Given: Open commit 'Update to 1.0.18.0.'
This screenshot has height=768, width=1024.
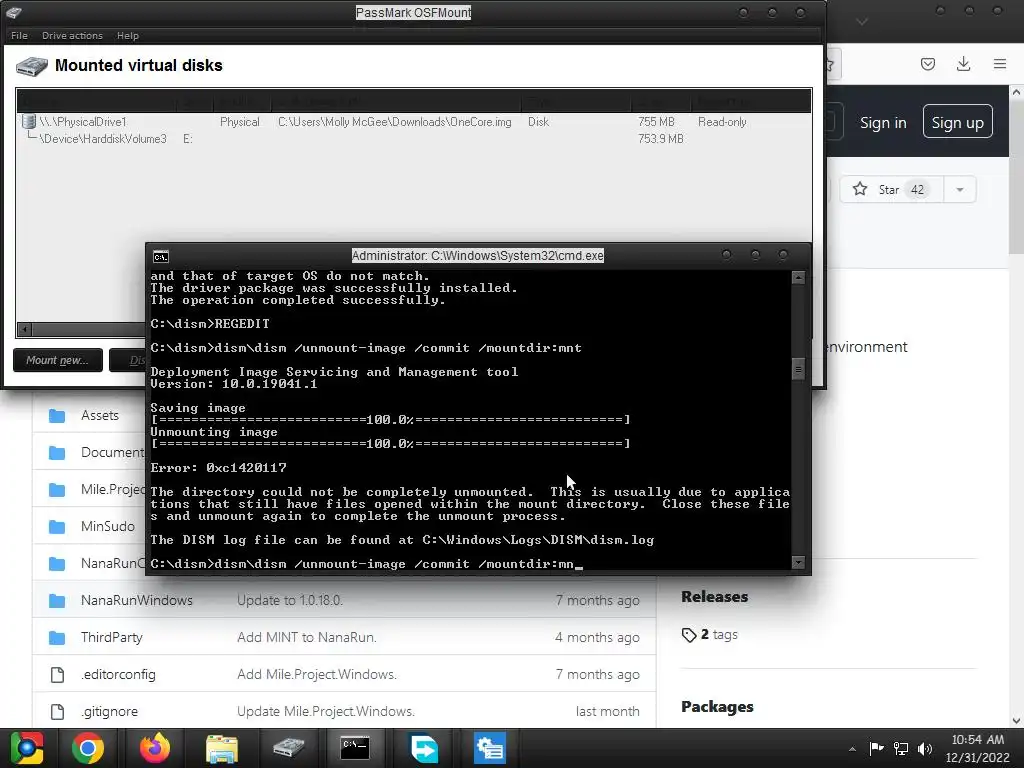Looking at the screenshot, I should coord(290,600).
